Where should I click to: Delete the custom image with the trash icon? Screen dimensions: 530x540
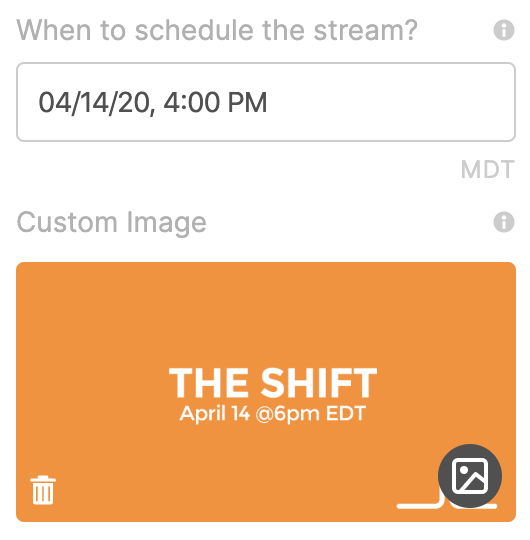(x=43, y=490)
